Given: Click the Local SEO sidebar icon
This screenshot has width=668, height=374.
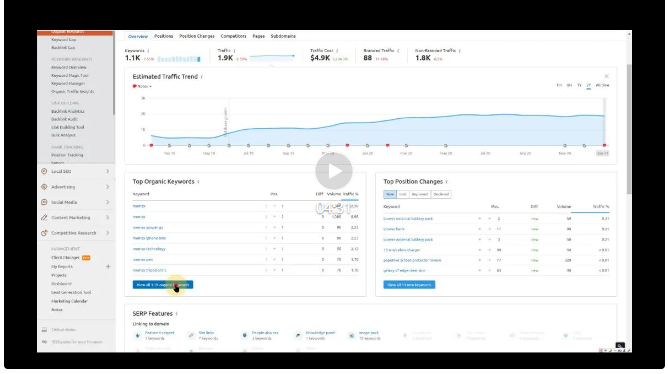Looking at the screenshot, I should (x=44, y=171).
